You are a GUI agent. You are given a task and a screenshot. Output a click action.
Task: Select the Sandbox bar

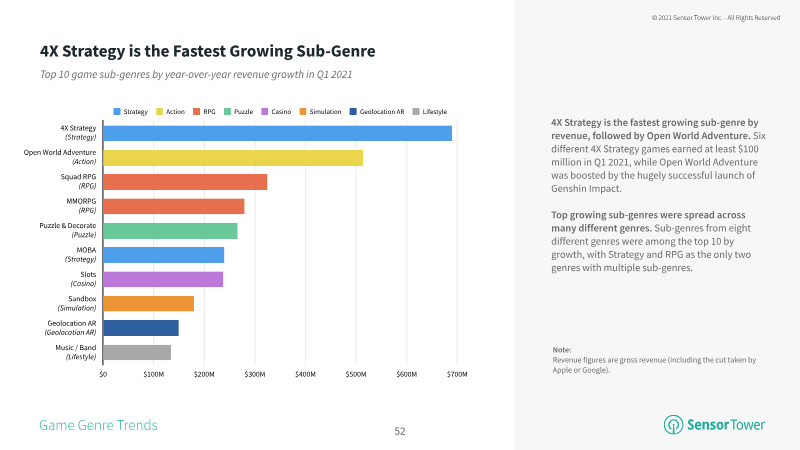(148, 304)
